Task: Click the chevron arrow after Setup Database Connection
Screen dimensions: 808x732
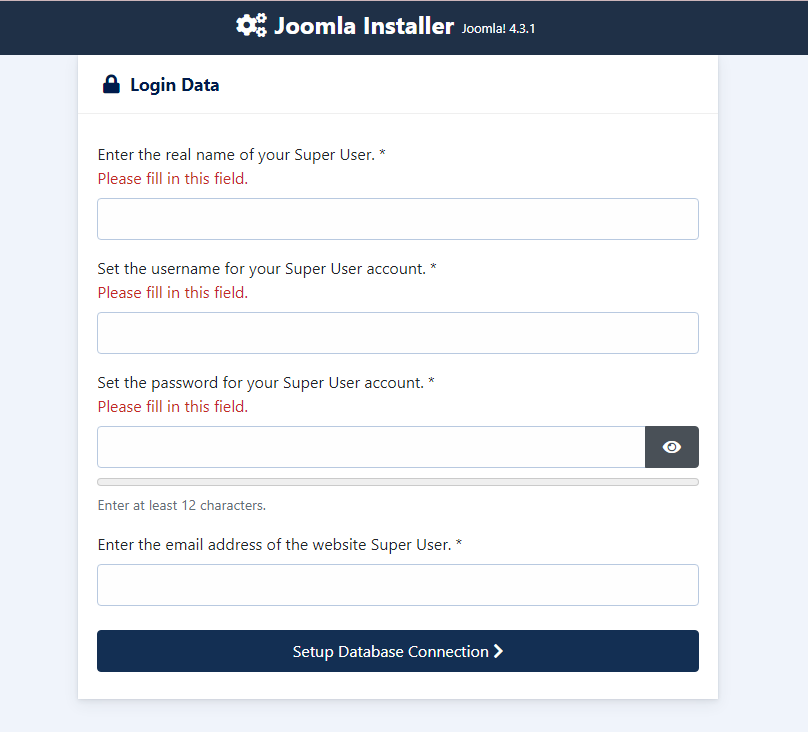Action: tap(499, 651)
